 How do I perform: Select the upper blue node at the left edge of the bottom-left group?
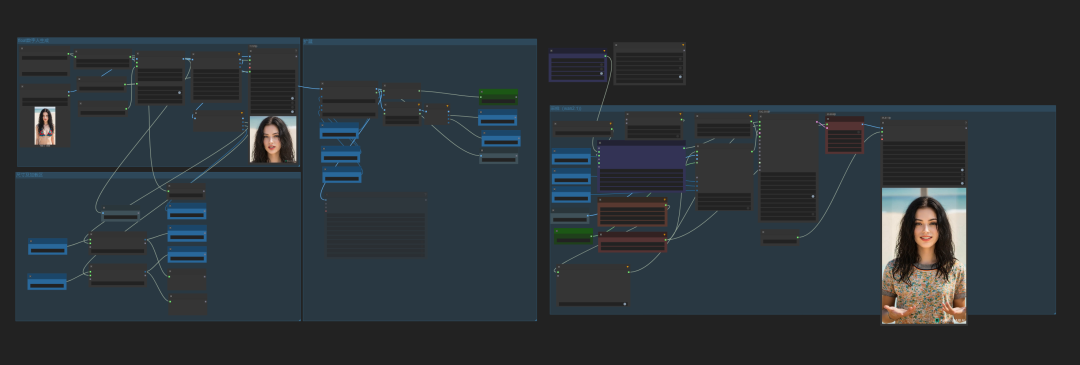point(48,247)
